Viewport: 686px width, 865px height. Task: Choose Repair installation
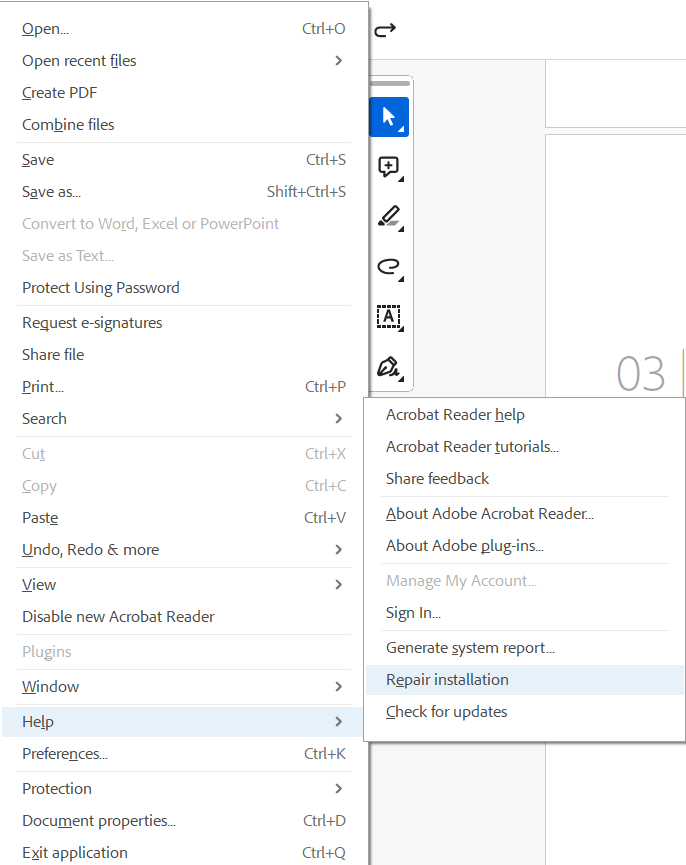coord(447,680)
